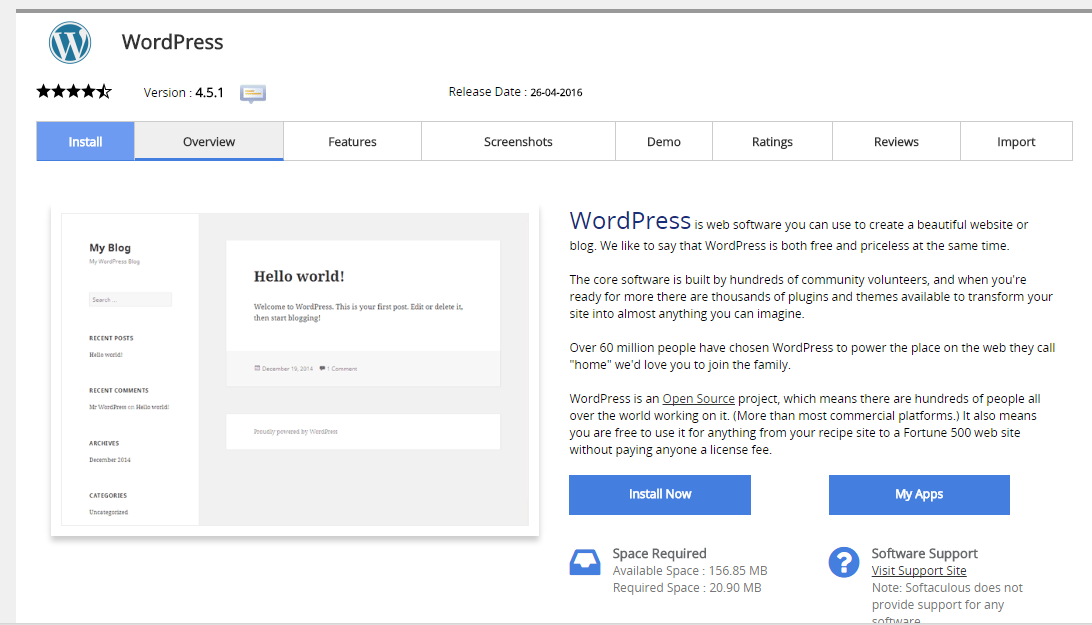
Task: Click the large blue WordPress description title
Action: coord(630,220)
